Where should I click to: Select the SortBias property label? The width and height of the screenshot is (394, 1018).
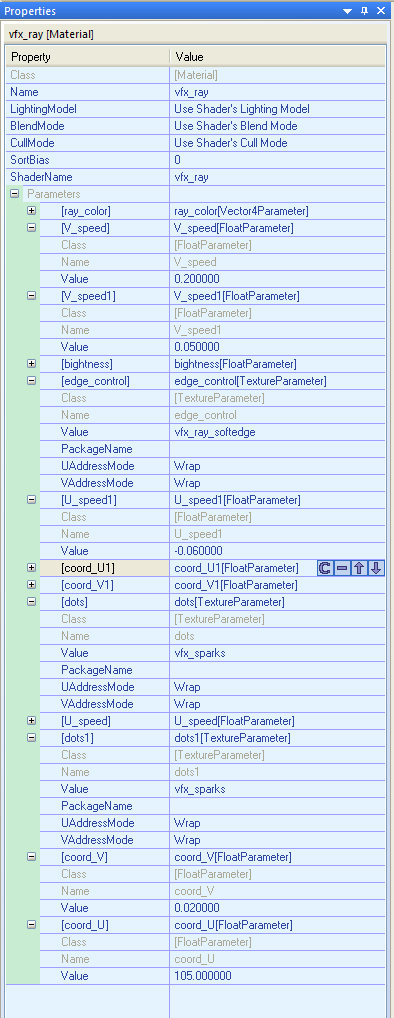click(x=30, y=160)
